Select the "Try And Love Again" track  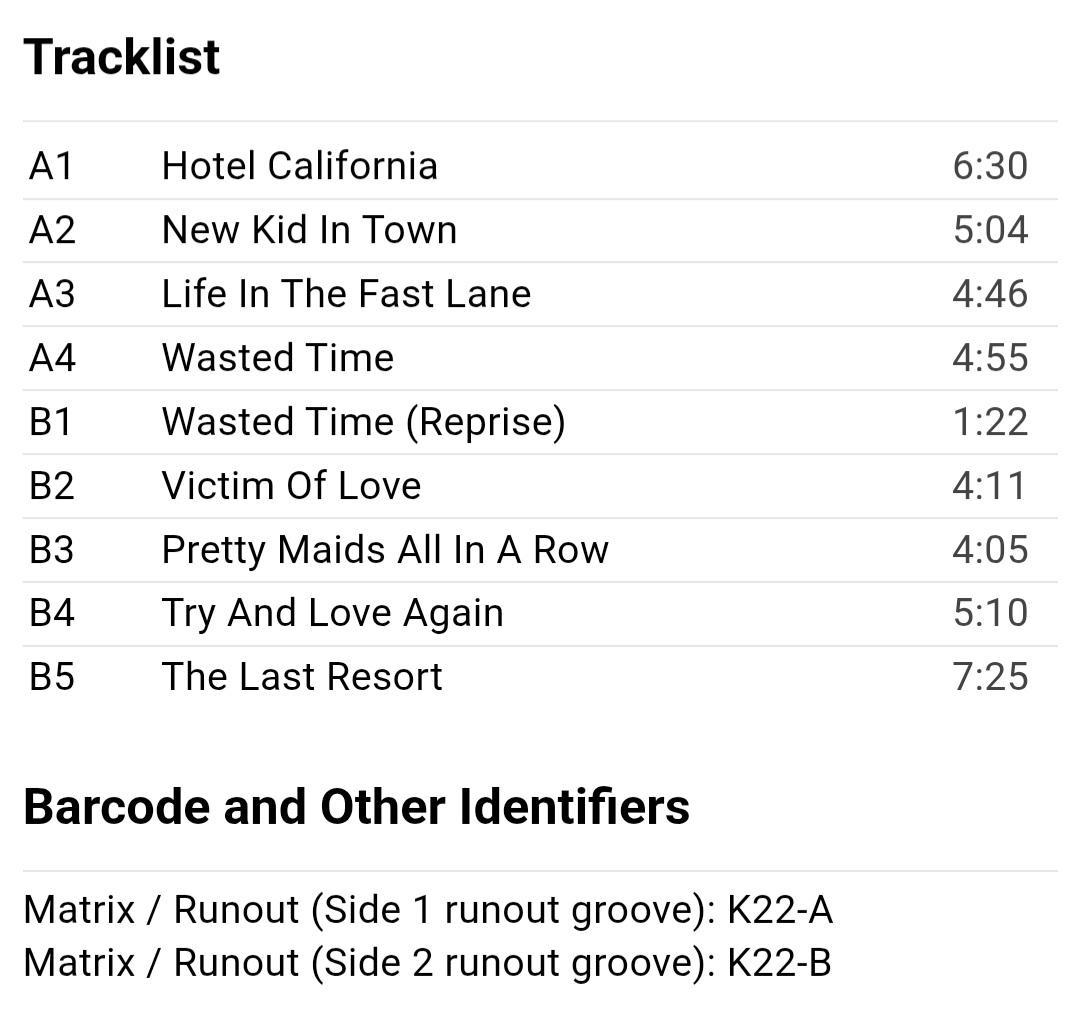[x=332, y=613]
